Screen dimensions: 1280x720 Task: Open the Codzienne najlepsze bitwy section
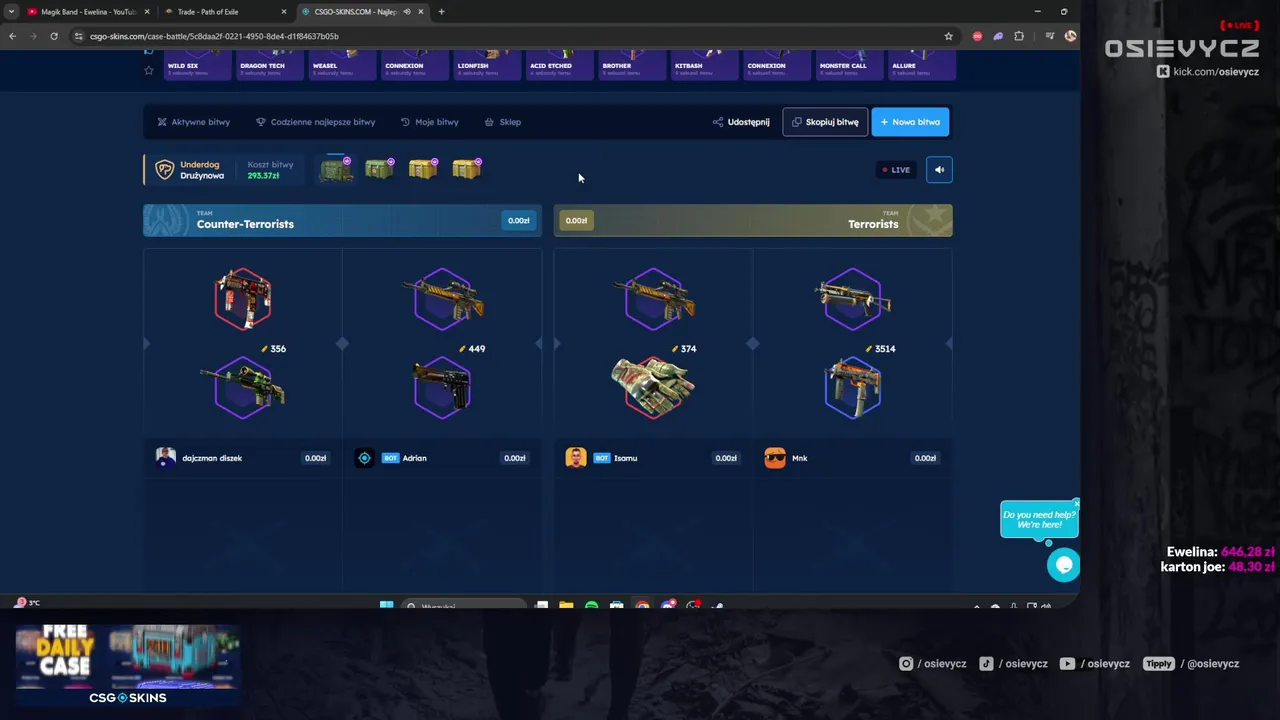[x=315, y=122]
